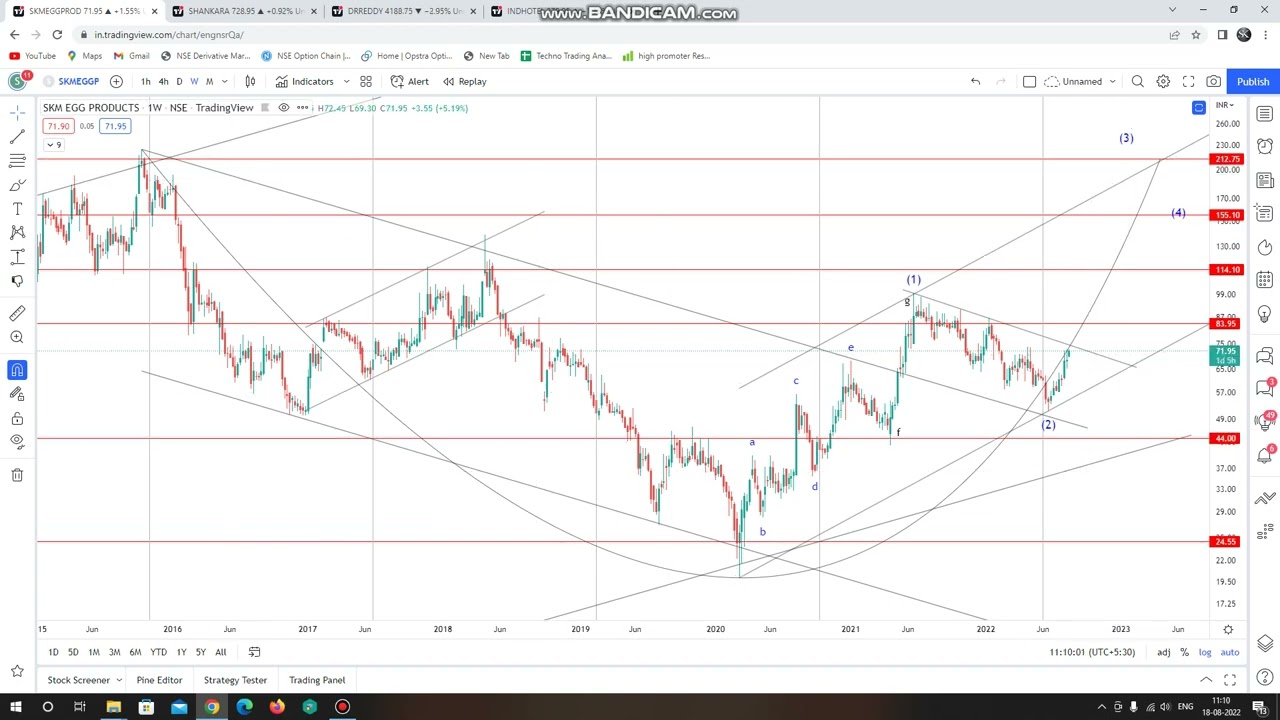Image resolution: width=1280 pixels, height=720 pixels.
Task: Open the Indicators dialog
Action: tap(305, 81)
